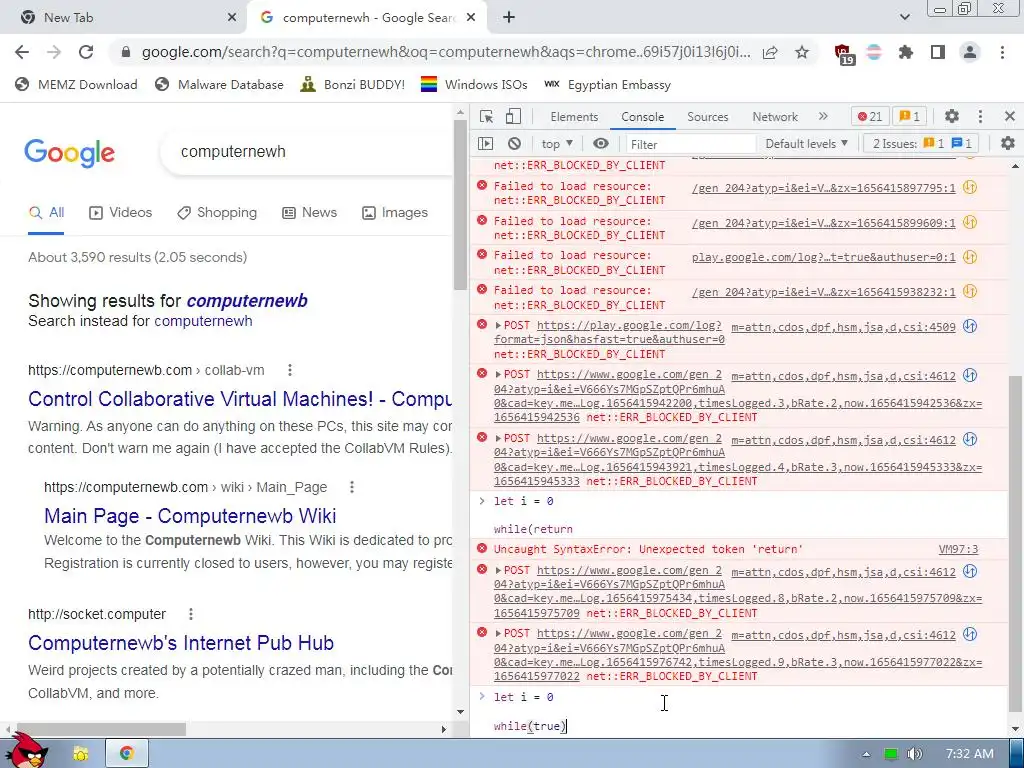Expand the POST entry with timesLogged.9

498,633
